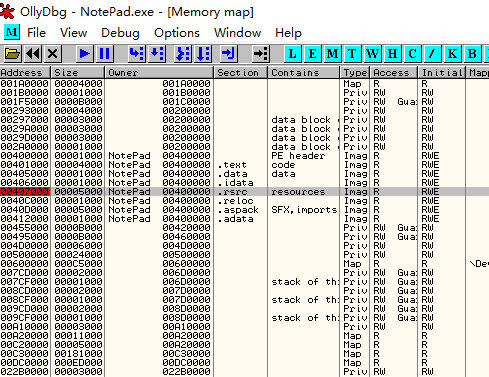Click address 00600000 row
489x377 pixels.
pyautogui.click(x=24, y=264)
